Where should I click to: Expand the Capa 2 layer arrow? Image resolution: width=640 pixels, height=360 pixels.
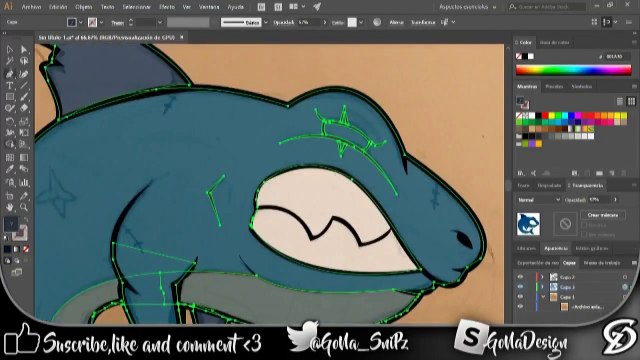[542, 277]
